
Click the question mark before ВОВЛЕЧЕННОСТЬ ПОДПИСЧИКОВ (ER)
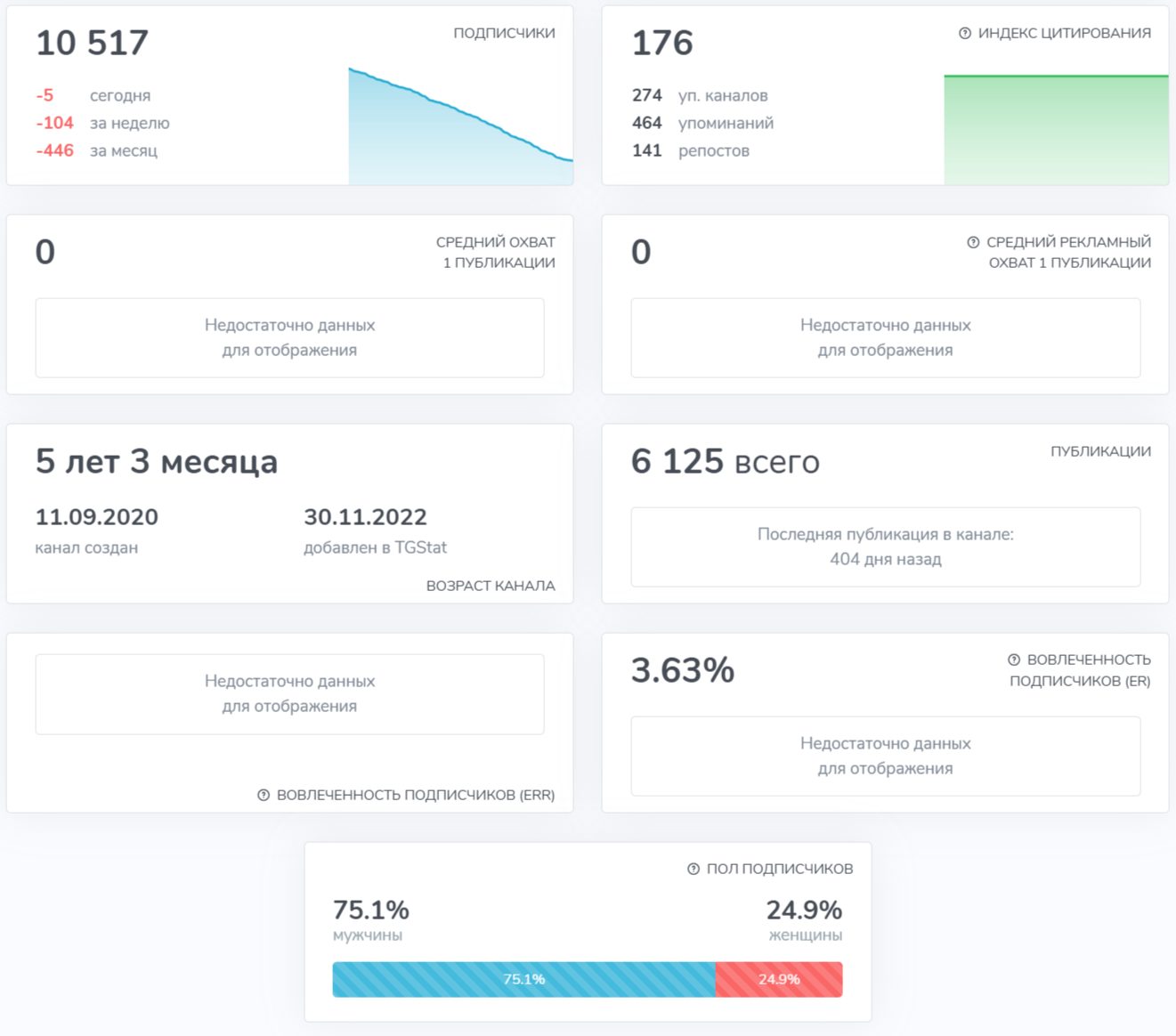click(x=1014, y=660)
